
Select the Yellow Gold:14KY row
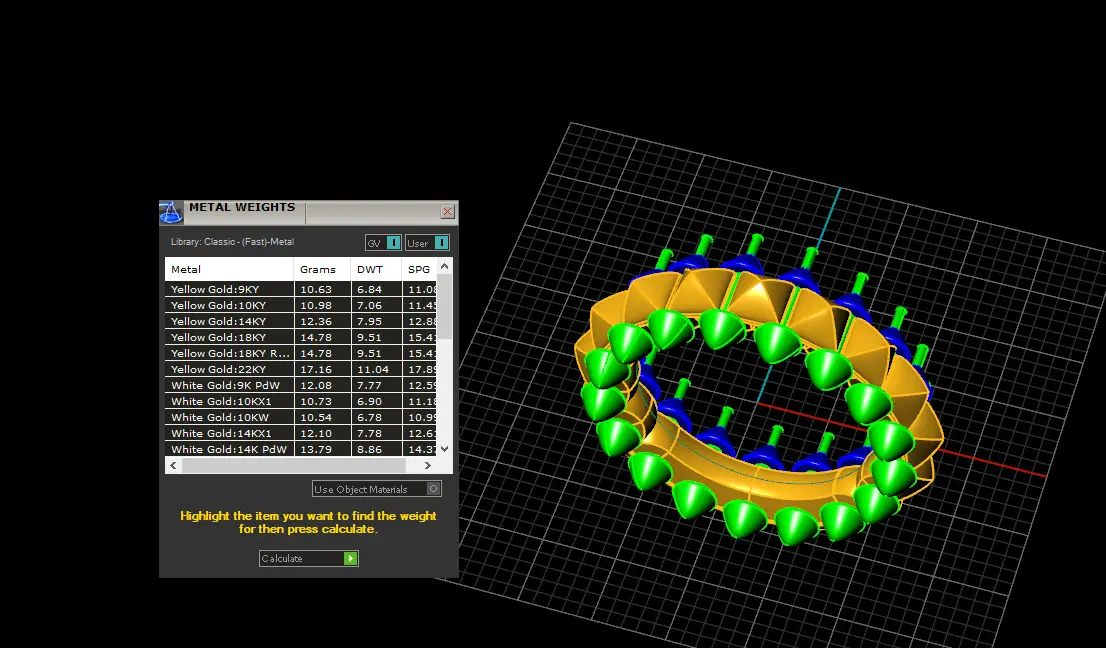click(x=300, y=322)
